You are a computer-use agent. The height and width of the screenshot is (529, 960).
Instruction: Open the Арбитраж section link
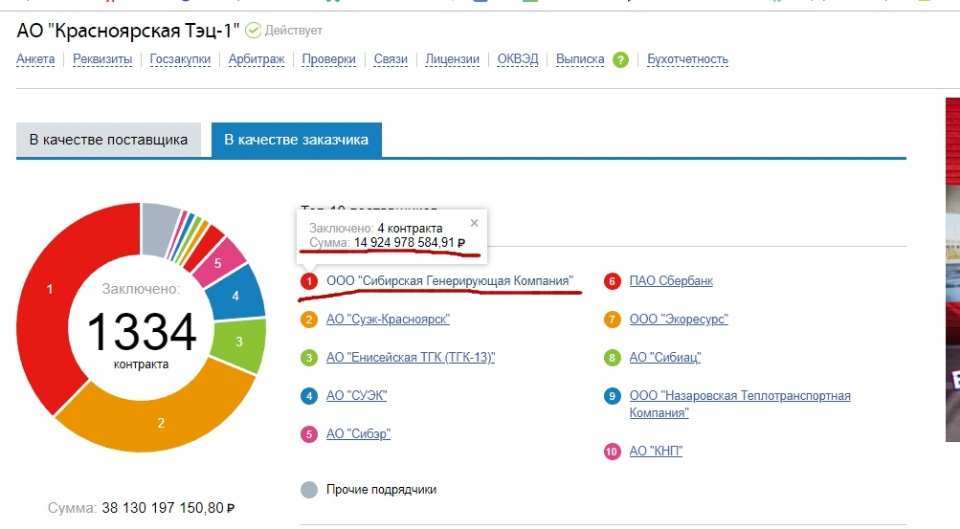click(x=257, y=59)
